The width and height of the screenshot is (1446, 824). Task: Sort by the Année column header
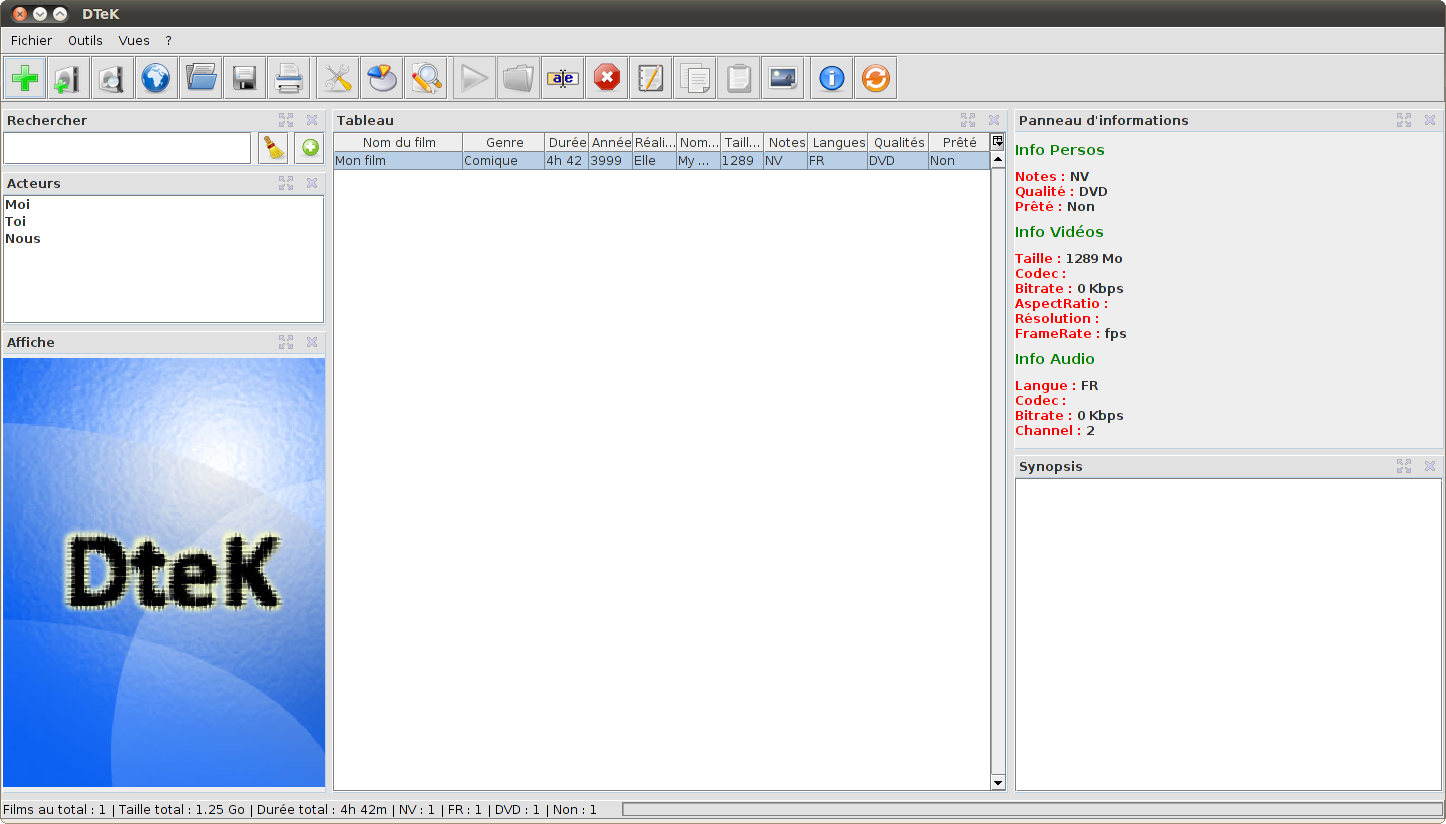(611, 142)
